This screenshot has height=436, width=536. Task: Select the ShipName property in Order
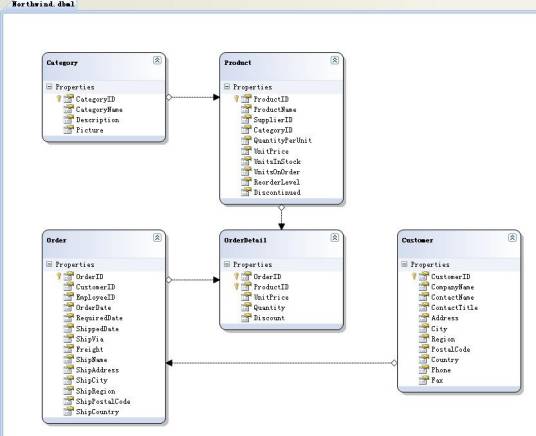coord(91,360)
